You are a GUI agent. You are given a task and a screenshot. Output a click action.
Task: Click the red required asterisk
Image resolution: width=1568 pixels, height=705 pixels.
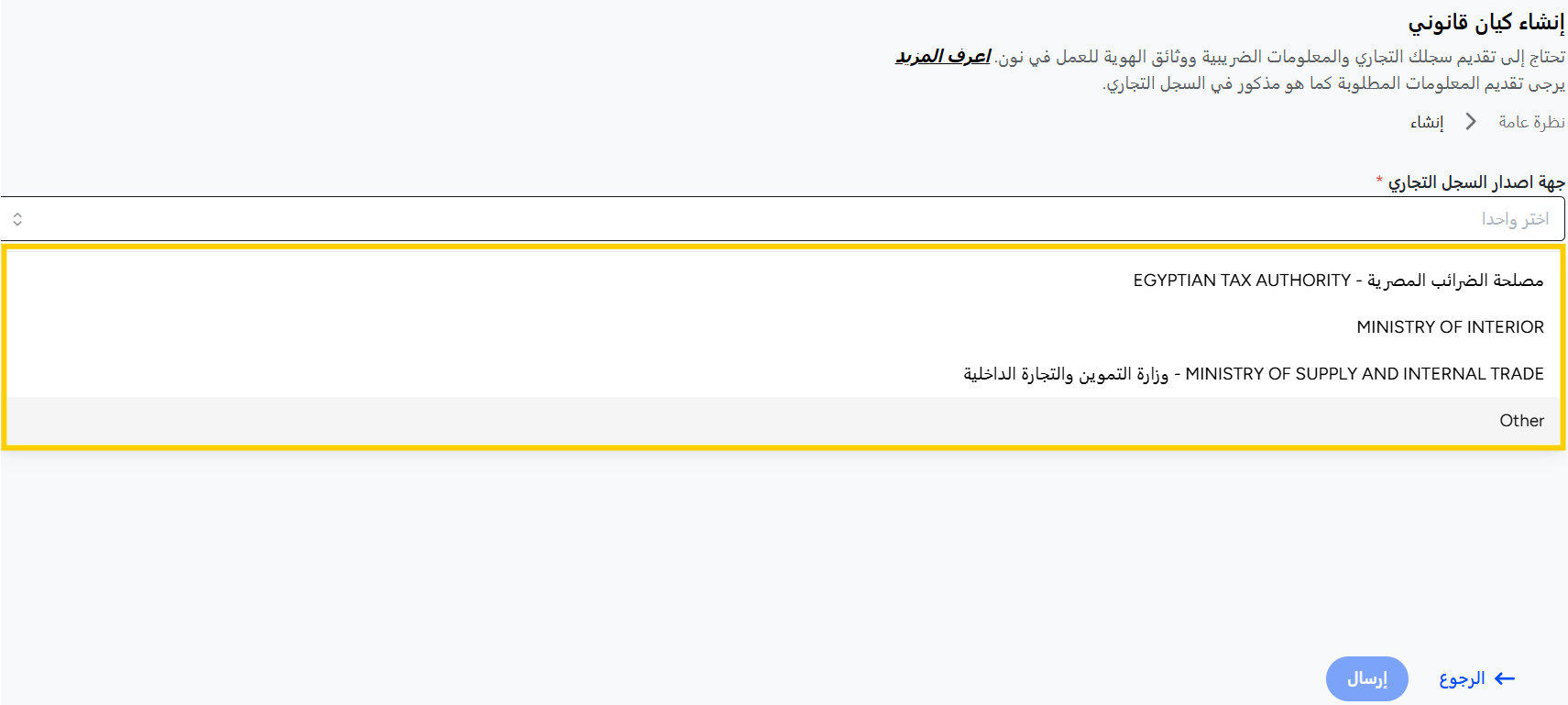point(1379,181)
